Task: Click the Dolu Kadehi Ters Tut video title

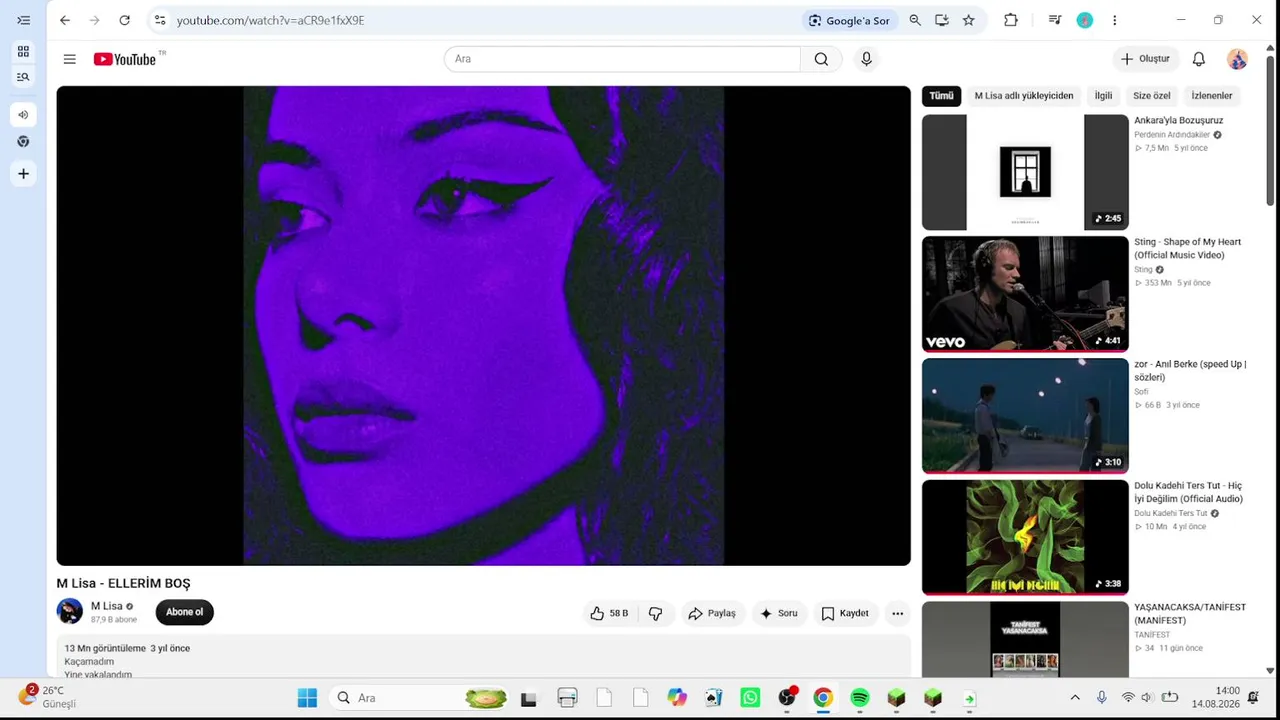Action: click(1188, 492)
